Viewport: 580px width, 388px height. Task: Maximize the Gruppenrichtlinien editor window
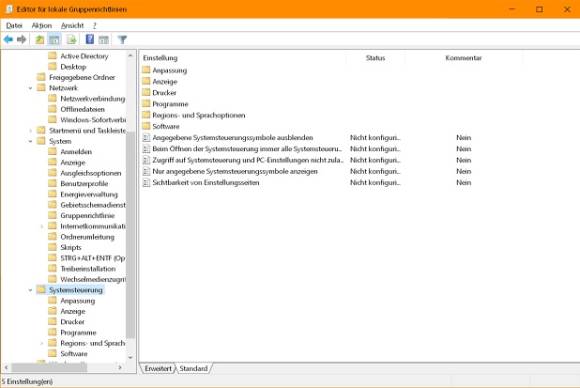click(539, 9)
